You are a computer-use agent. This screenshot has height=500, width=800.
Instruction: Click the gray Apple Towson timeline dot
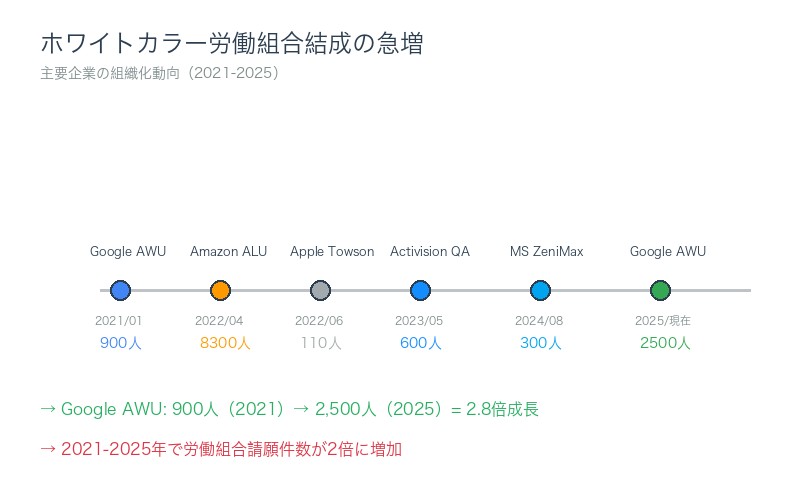tap(320, 291)
